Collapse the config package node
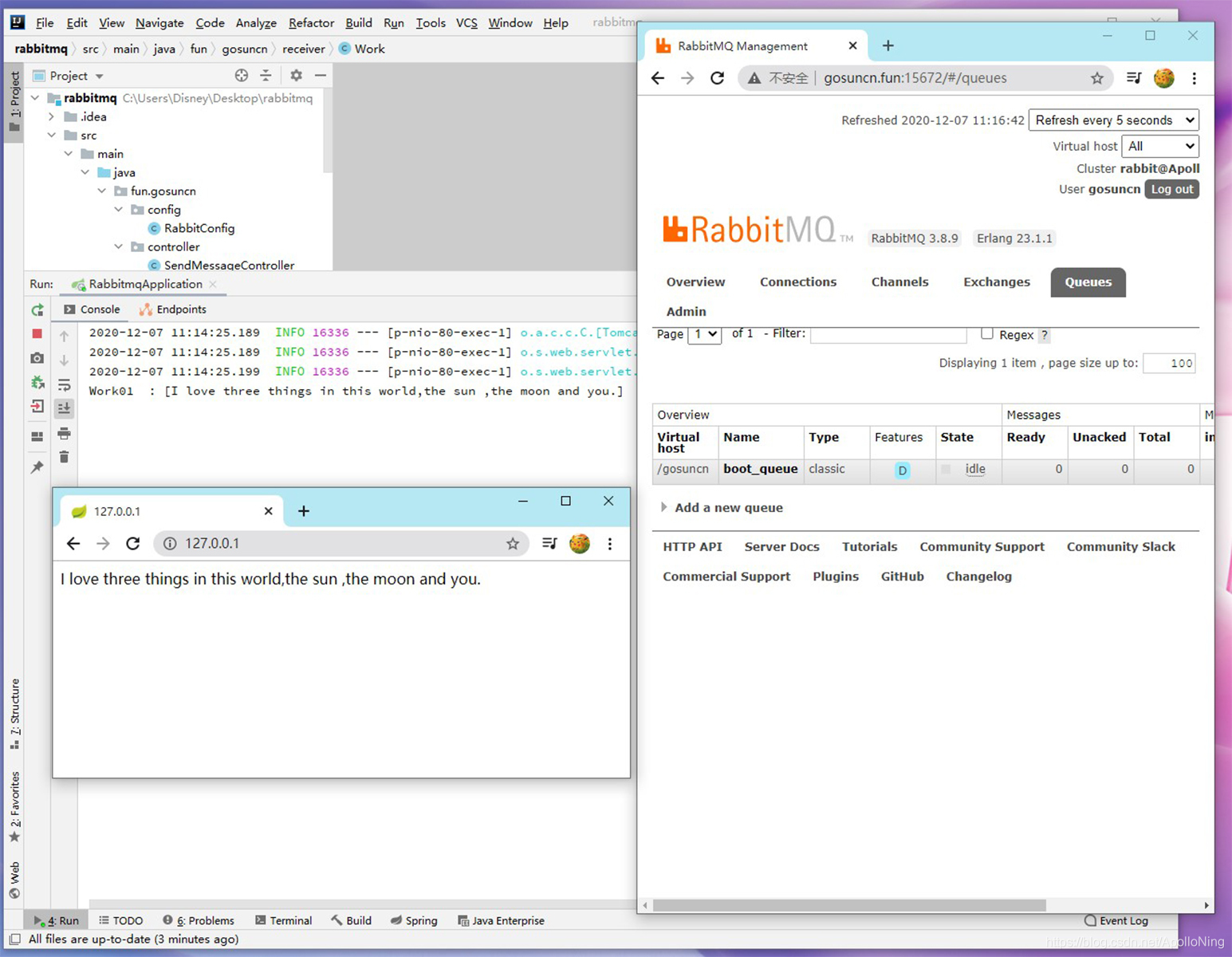 (x=119, y=209)
